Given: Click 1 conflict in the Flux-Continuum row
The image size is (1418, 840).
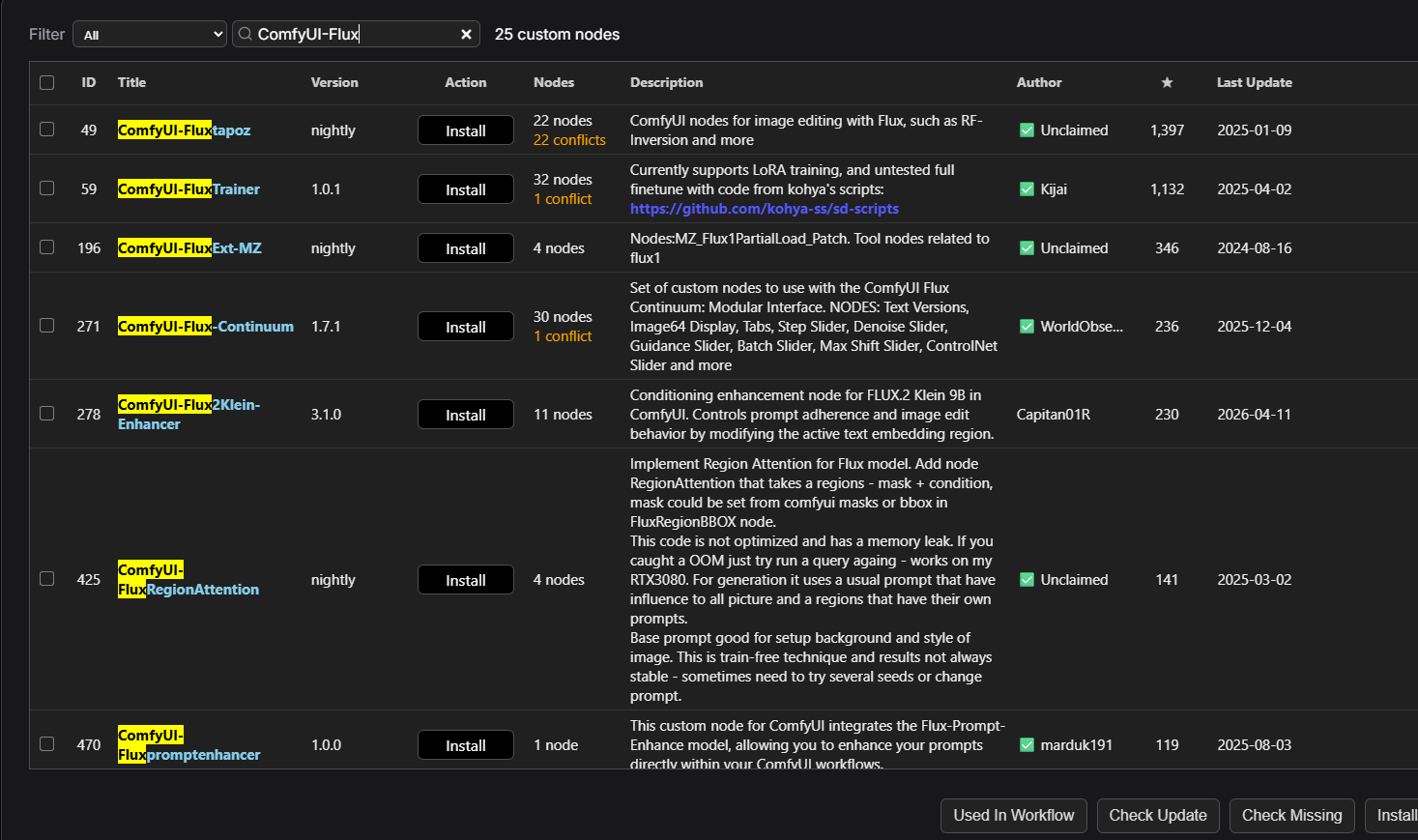Looking at the screenshot, I should pos(563,336).
